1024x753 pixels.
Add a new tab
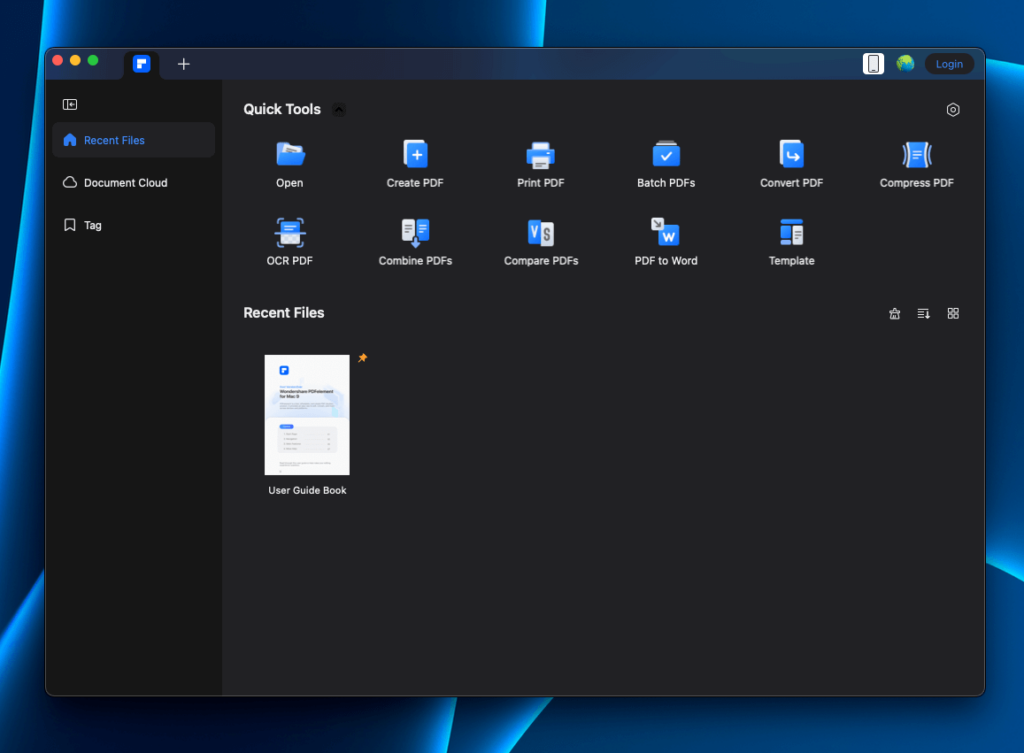click(184, 64)
